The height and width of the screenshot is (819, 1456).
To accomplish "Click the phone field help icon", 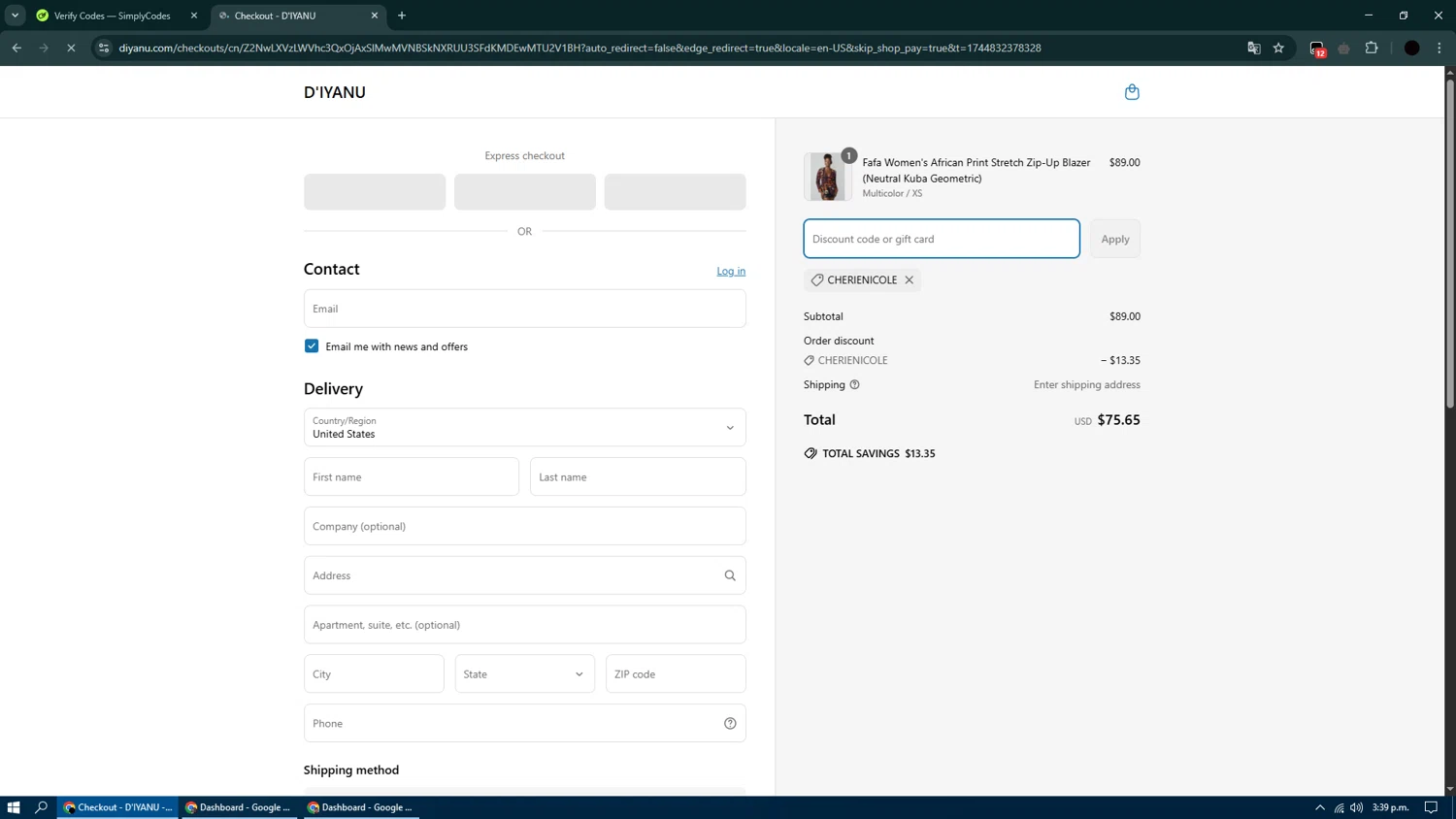I will (730, 723).
